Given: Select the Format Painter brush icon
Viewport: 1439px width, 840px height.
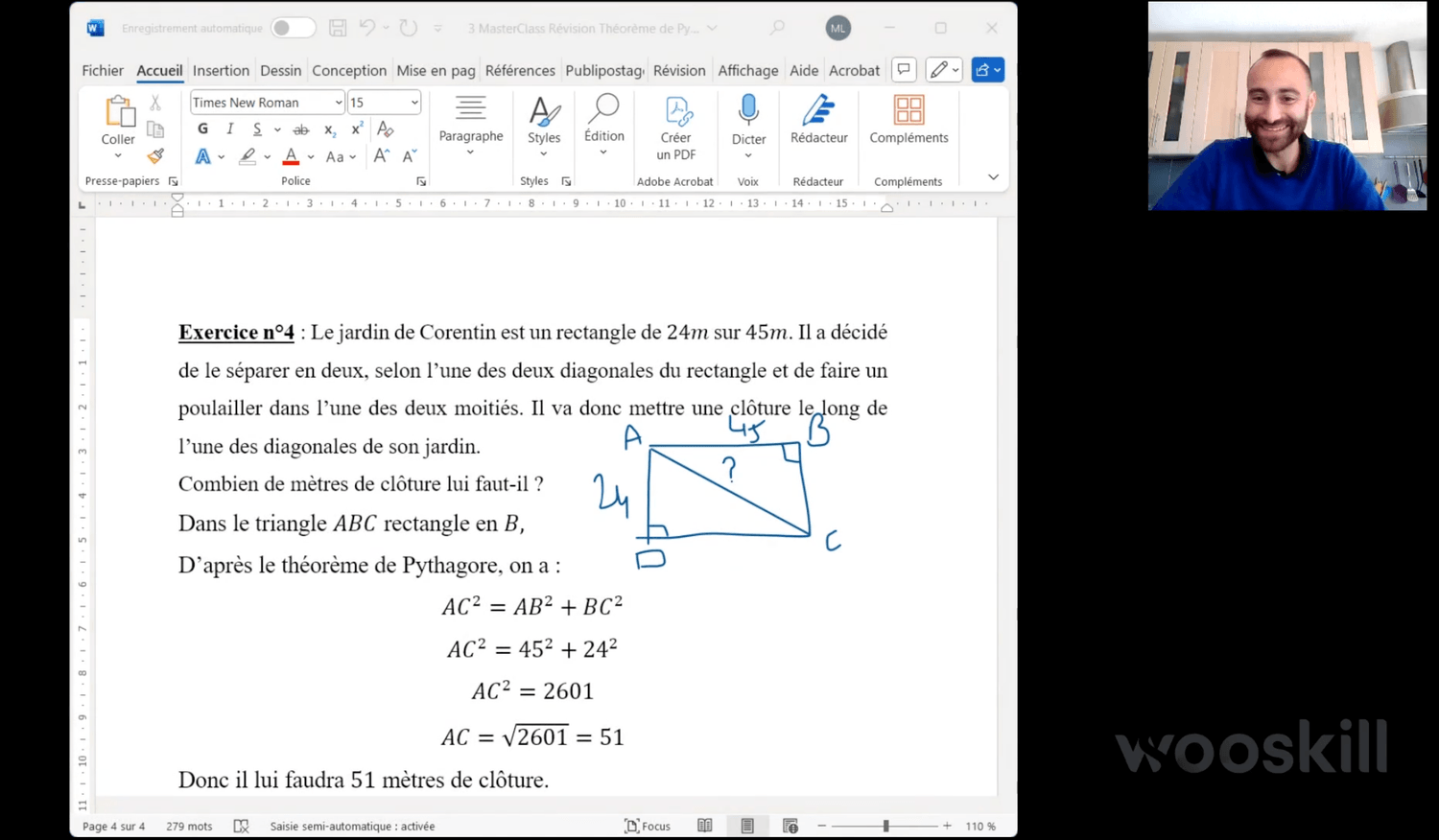Looking at the screenshot, I should pos(155,155).
